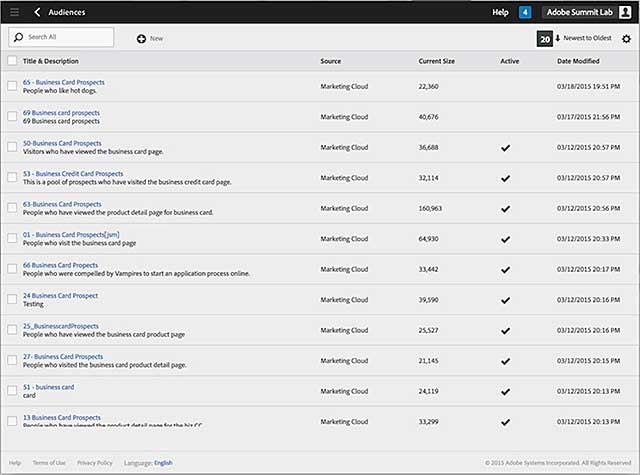Tick checkbox for 13 Business Card Prospects

(x=12, y=421)
